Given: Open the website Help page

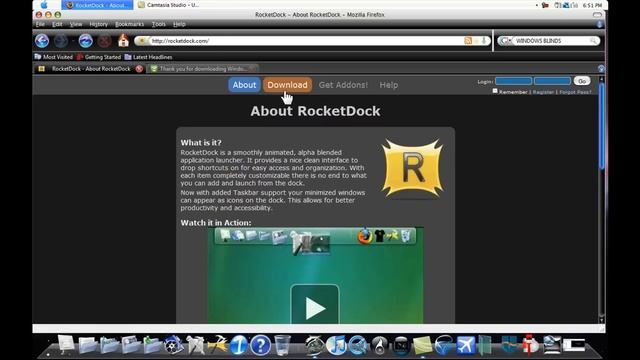Looking at the screenshot, I should pyautogui.click(x=389, y=85).
